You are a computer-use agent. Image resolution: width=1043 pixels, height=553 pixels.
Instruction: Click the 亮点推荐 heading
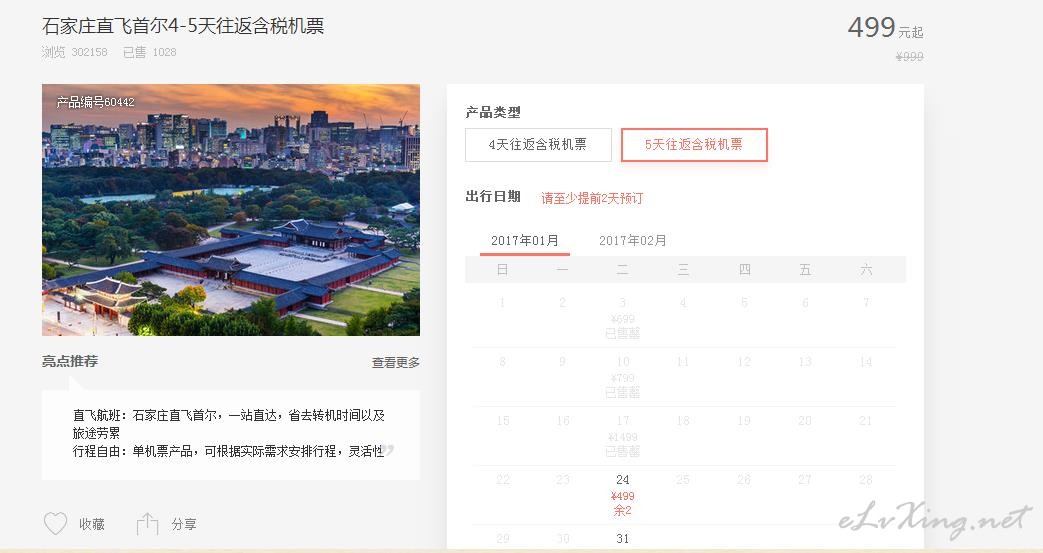pos(70,361)
